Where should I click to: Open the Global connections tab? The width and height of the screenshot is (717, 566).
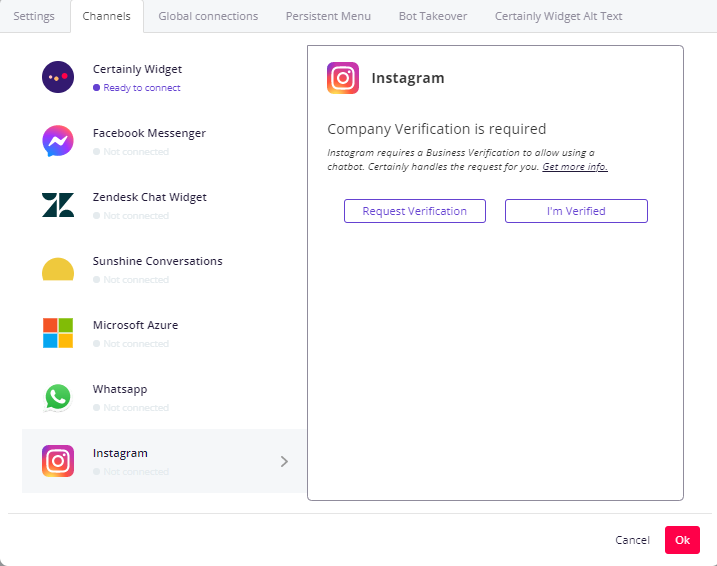[x=208, y=16]
